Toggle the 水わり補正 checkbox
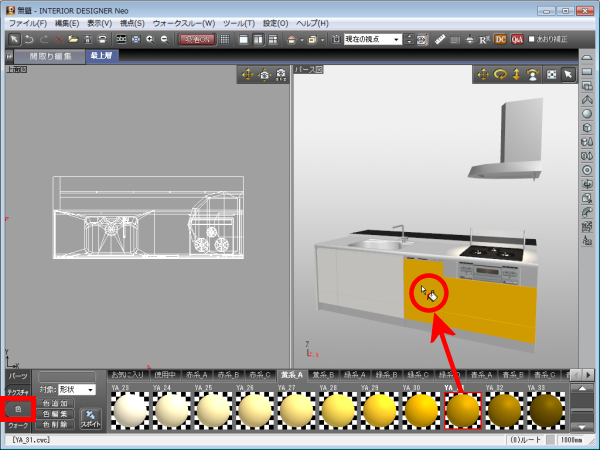The height and width of the screenshot is (450, 600). point(534,39)
